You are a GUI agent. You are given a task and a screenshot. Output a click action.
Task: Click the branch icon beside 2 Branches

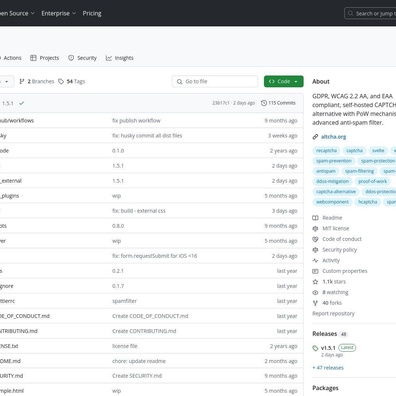click(22, 81)
